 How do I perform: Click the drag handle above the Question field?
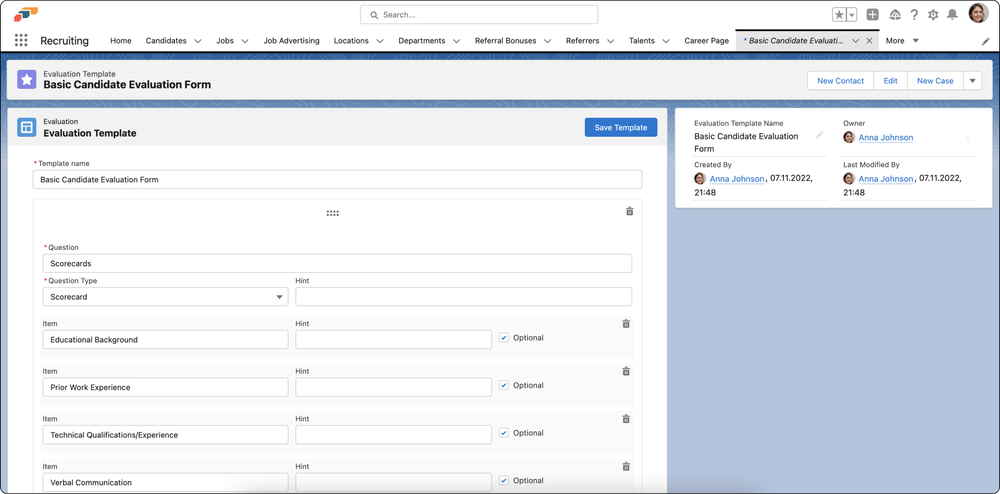click(x=332, y=213)
